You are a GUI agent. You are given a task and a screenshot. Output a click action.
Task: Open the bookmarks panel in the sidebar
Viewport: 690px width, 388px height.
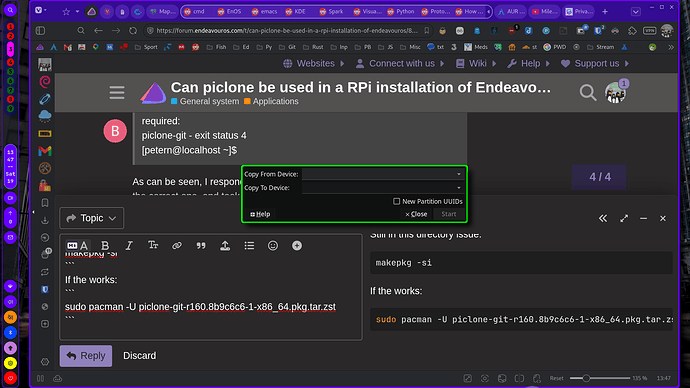click(45, 203)
